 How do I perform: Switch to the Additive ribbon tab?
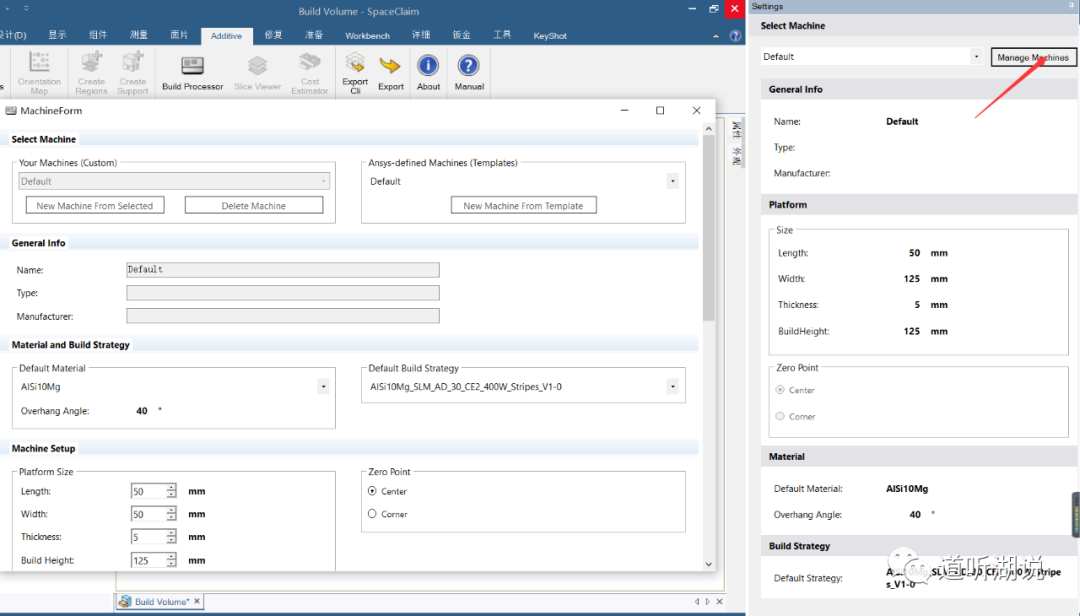tap(226, 36)
